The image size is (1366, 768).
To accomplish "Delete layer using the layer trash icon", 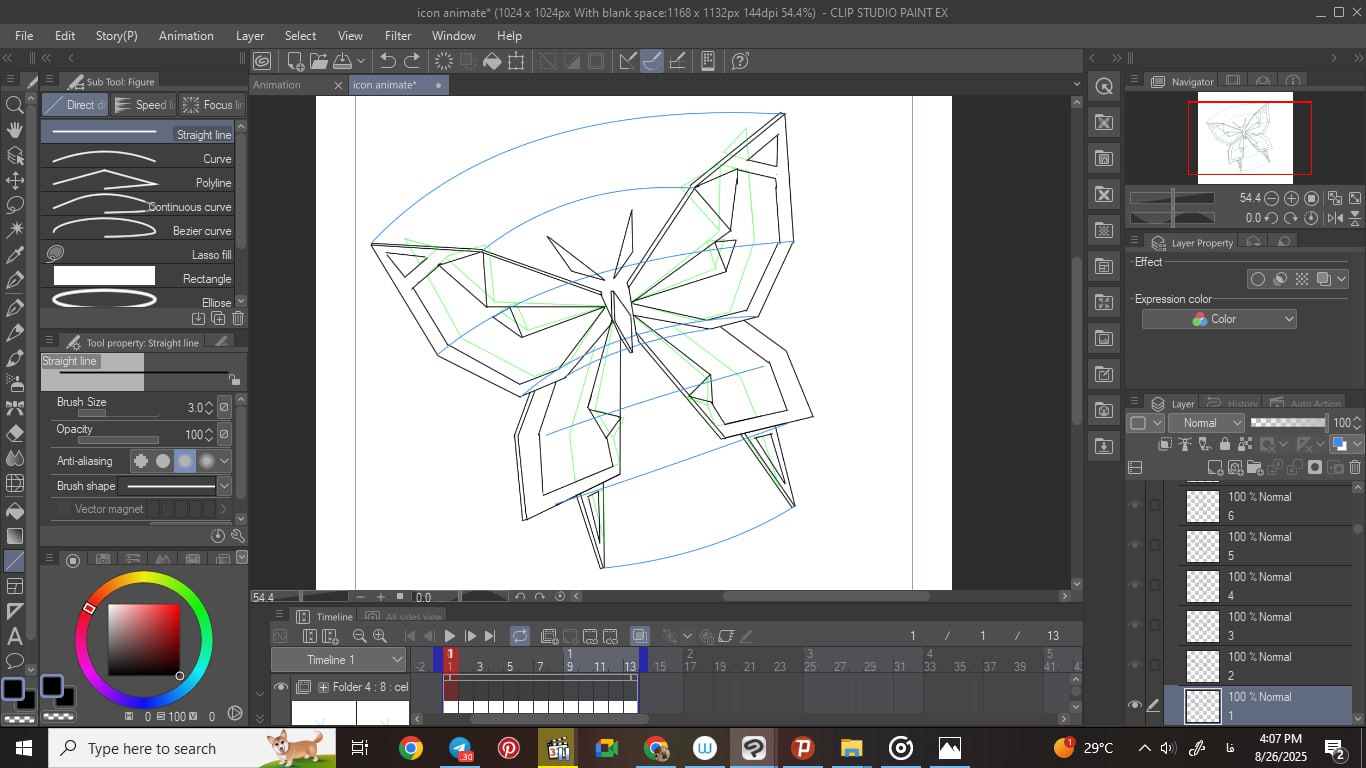I will (1355, 467).
